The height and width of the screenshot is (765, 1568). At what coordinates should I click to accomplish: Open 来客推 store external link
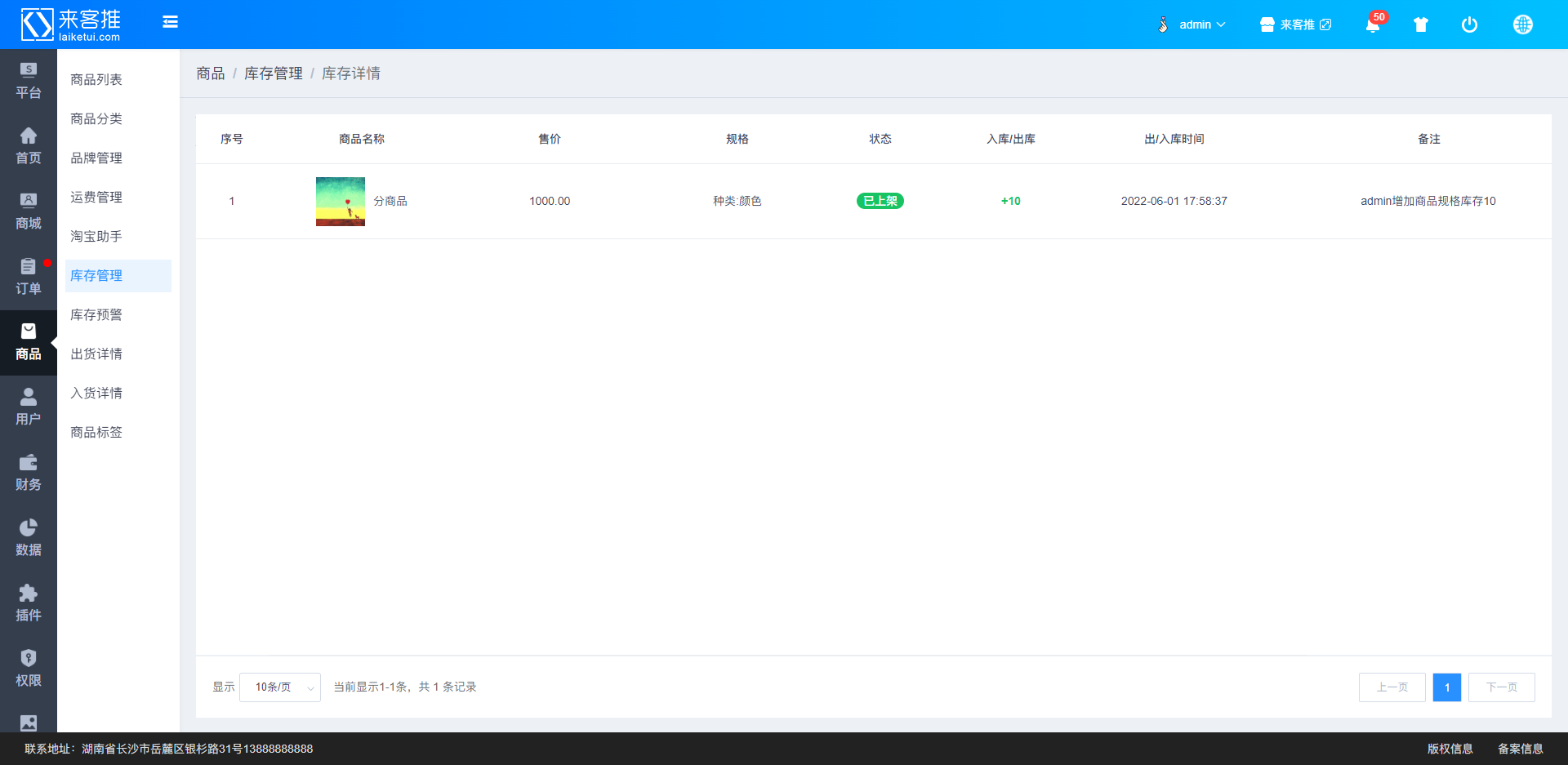click(1295, 24)
